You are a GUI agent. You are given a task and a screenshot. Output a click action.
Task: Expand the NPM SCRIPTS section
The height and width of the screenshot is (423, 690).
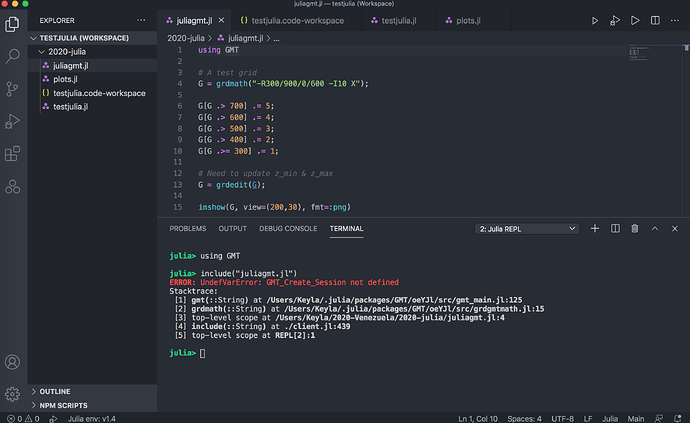coord(92,405)
